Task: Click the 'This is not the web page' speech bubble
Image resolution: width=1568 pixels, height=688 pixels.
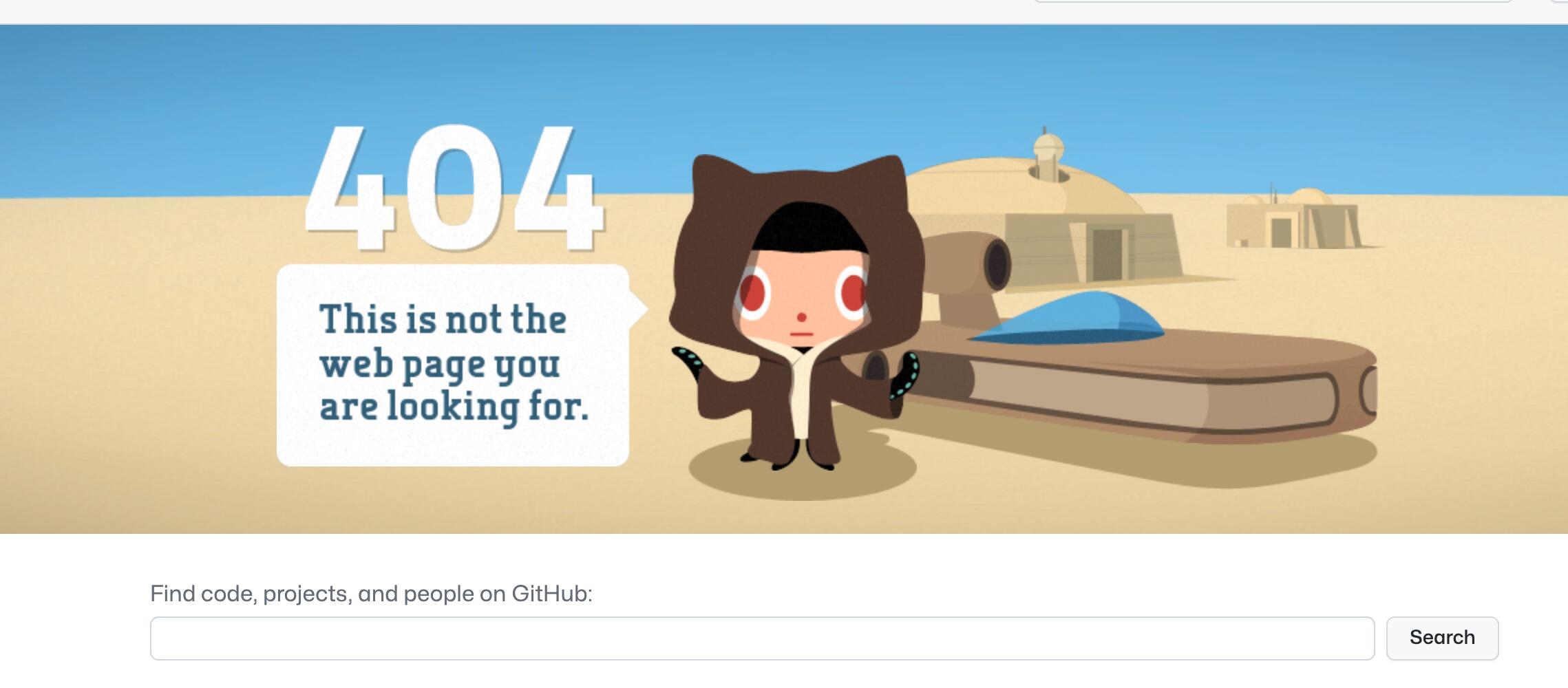Action: 453,365
